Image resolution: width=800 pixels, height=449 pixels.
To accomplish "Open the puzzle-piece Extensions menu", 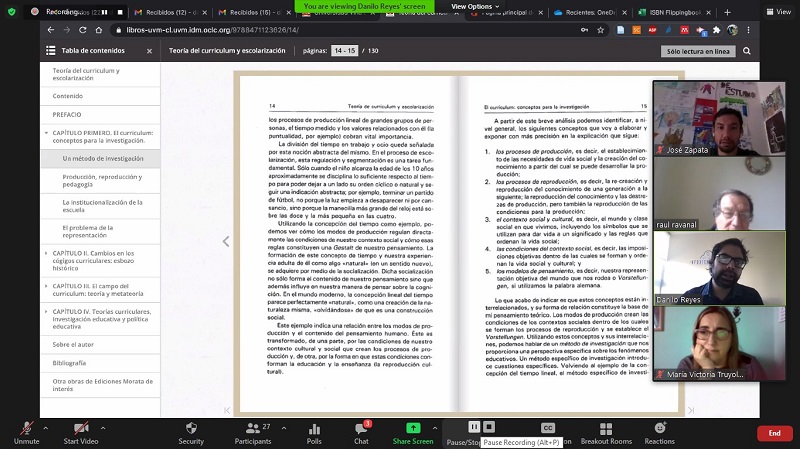I will coord(716,30).
